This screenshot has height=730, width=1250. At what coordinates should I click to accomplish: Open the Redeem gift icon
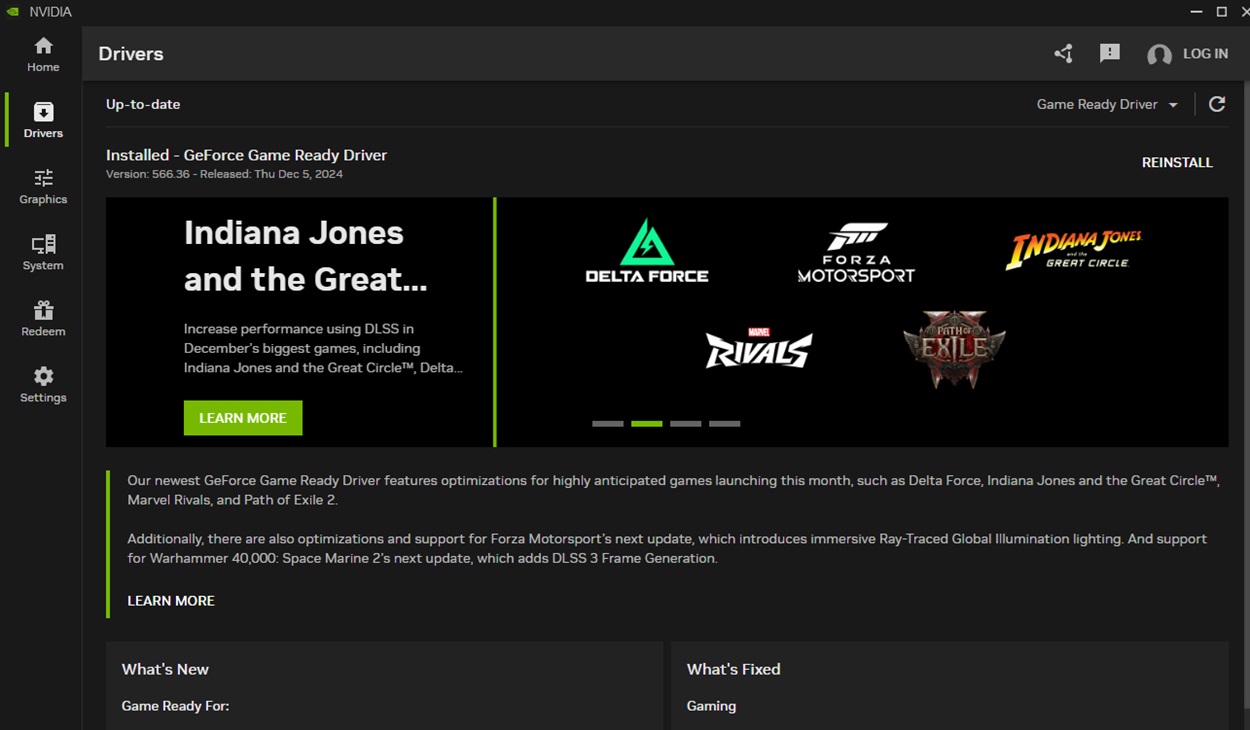(43, 318)
